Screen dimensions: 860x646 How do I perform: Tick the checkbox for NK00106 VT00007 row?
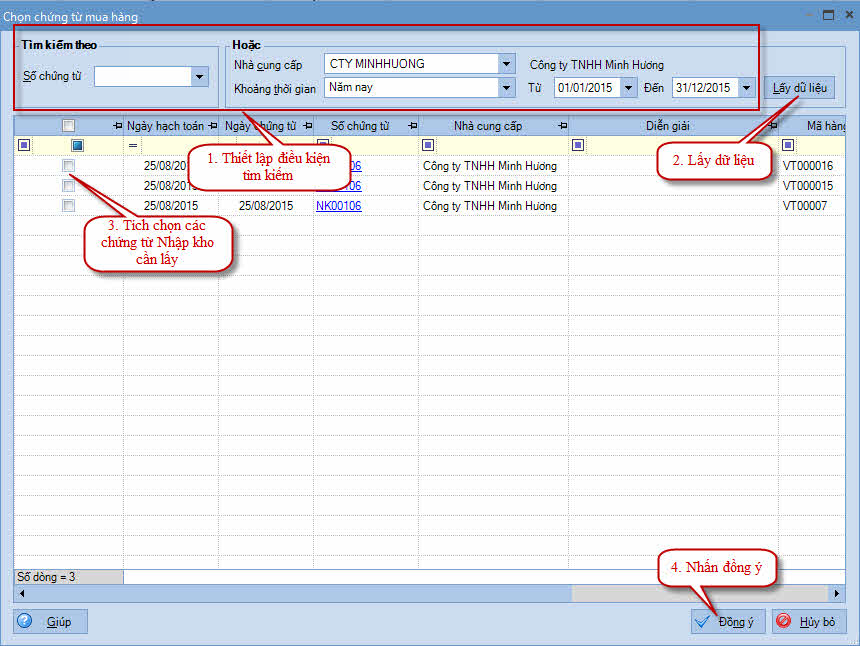click(x=68, y=205)
